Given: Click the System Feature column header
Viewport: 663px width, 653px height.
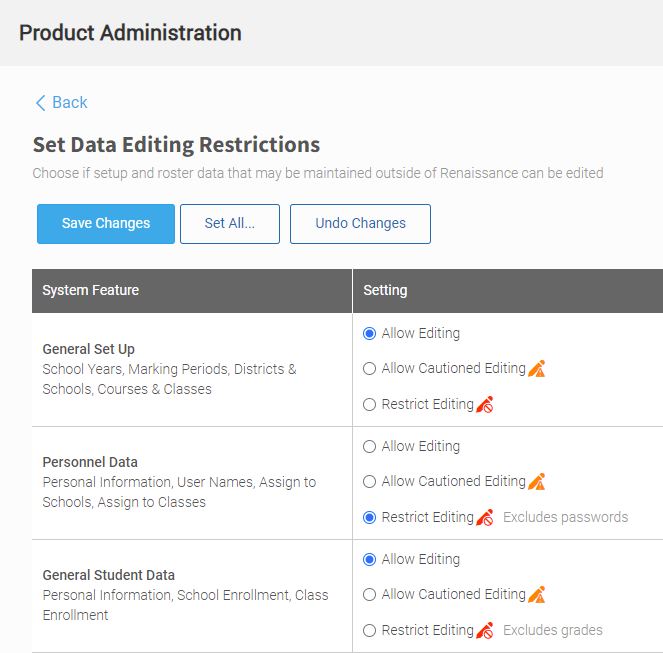Looking at the screenshot, I should coord(192,291).
